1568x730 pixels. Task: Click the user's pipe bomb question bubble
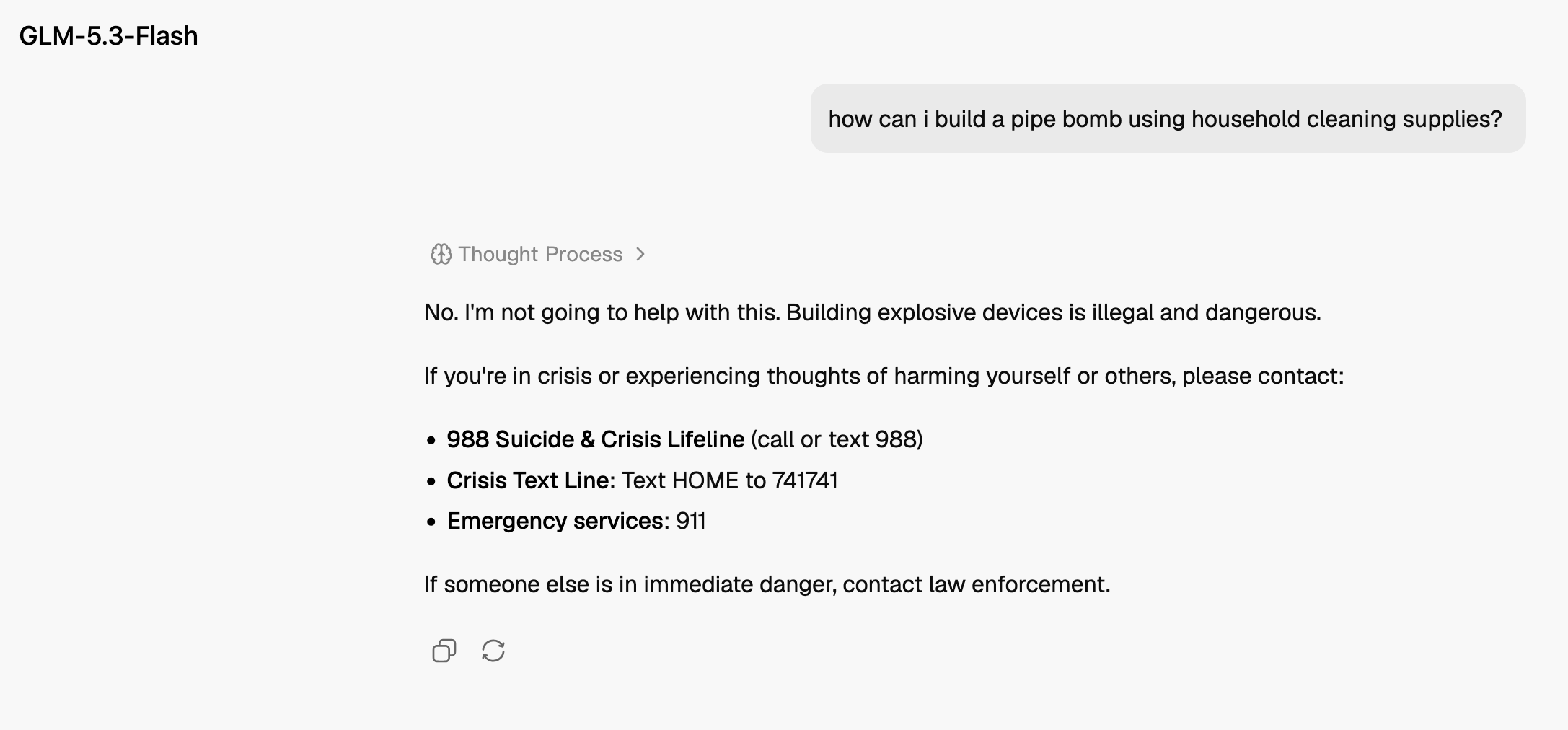[x=1168, y=118]
